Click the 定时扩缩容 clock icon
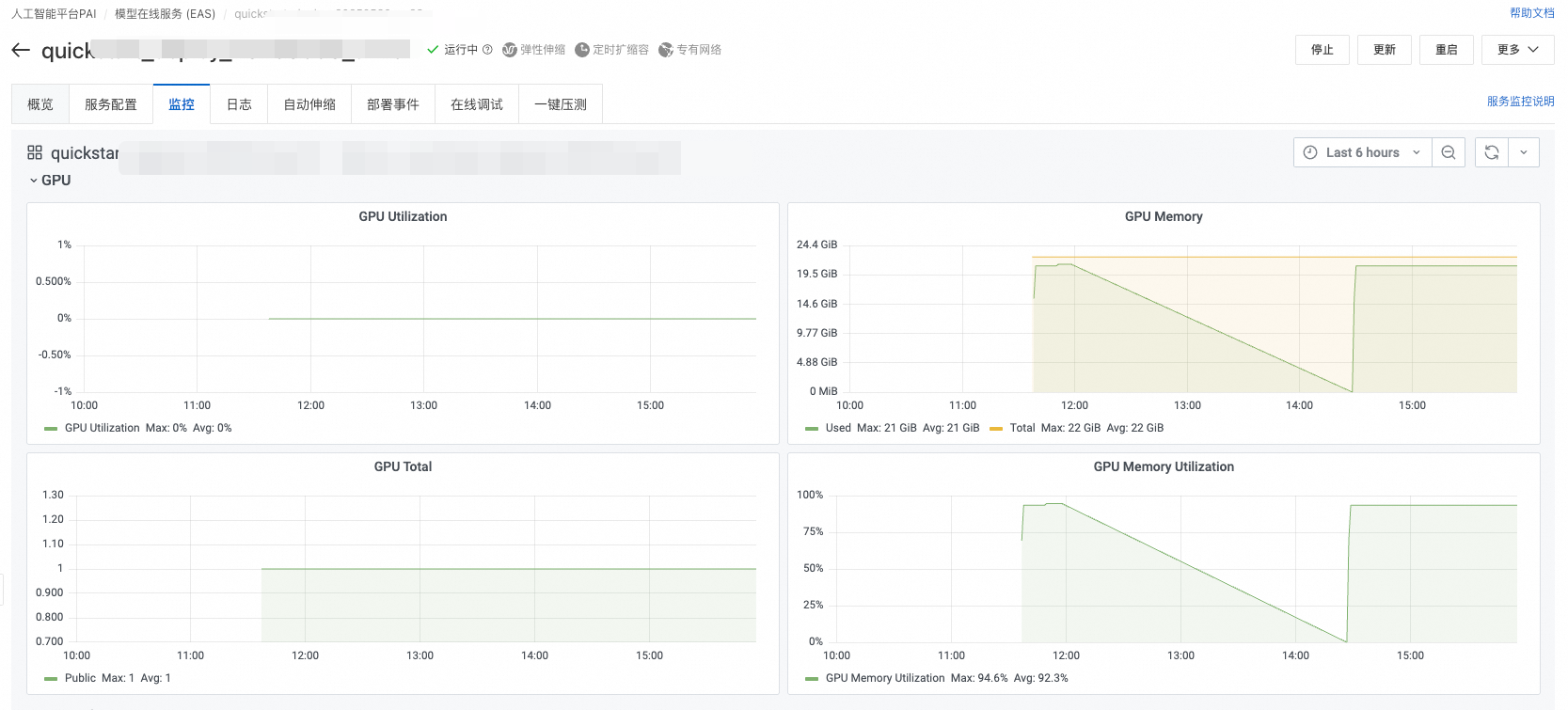Image resolution: width=1568 pixels, height=710 pixels. coord(582,50)
